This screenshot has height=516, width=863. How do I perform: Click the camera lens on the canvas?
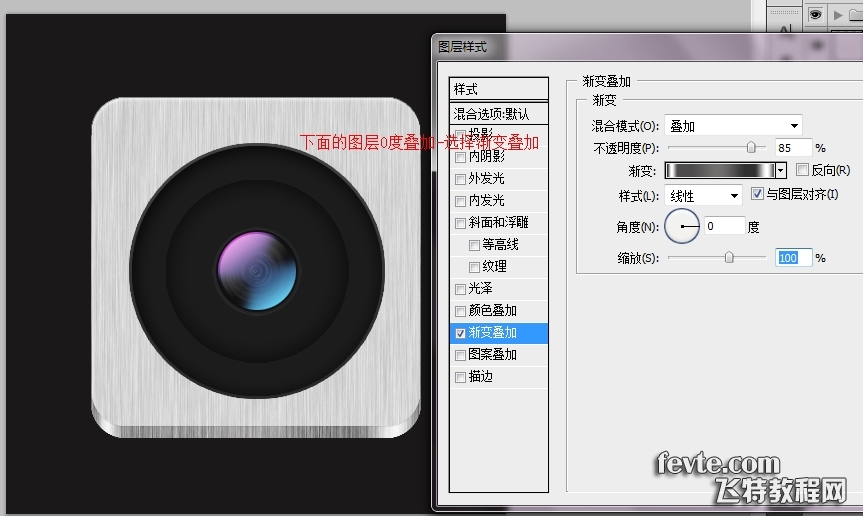point(257,268)
